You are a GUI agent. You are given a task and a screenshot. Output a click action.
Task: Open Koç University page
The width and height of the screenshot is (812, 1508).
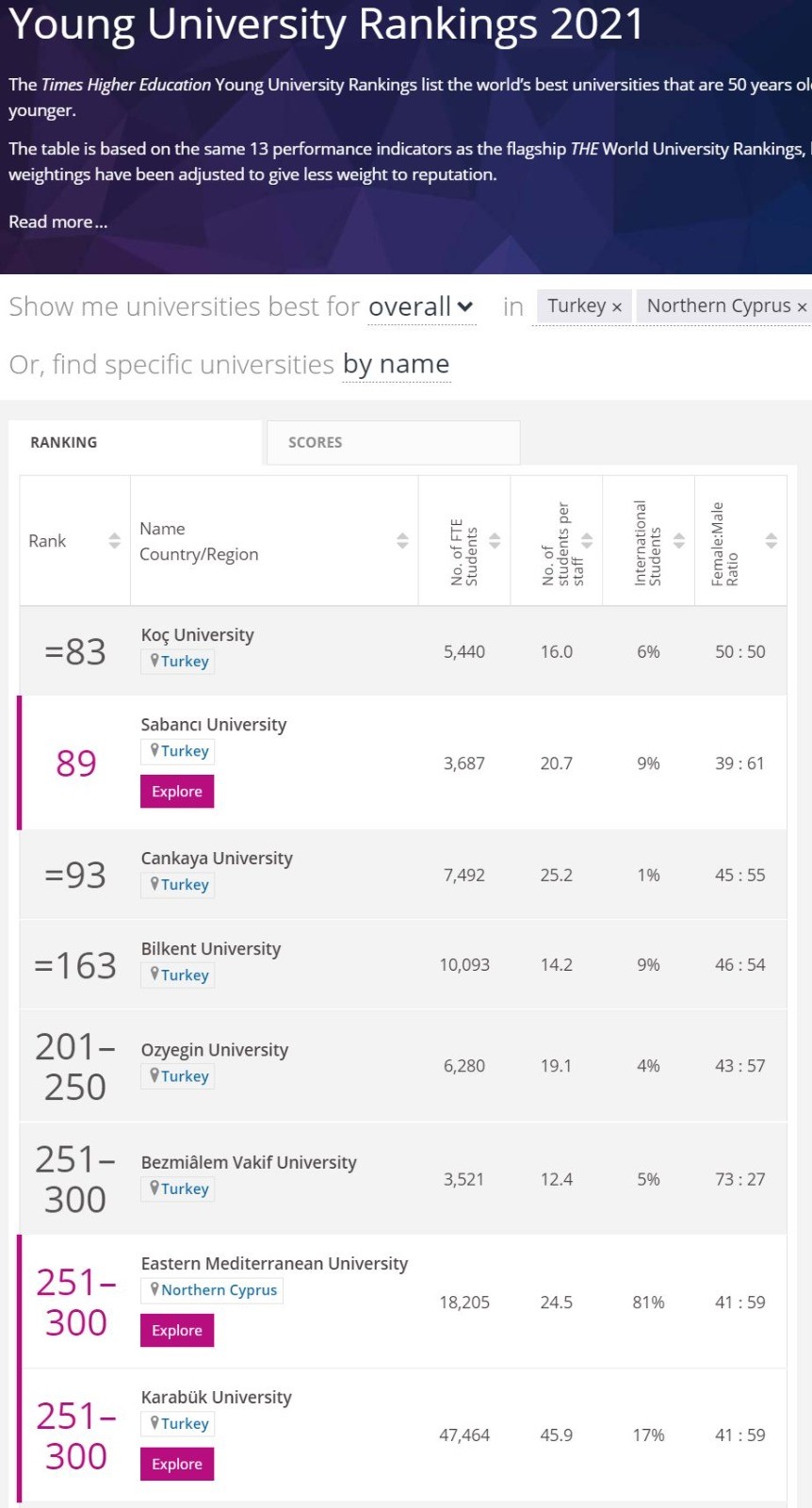coord(197,634)
